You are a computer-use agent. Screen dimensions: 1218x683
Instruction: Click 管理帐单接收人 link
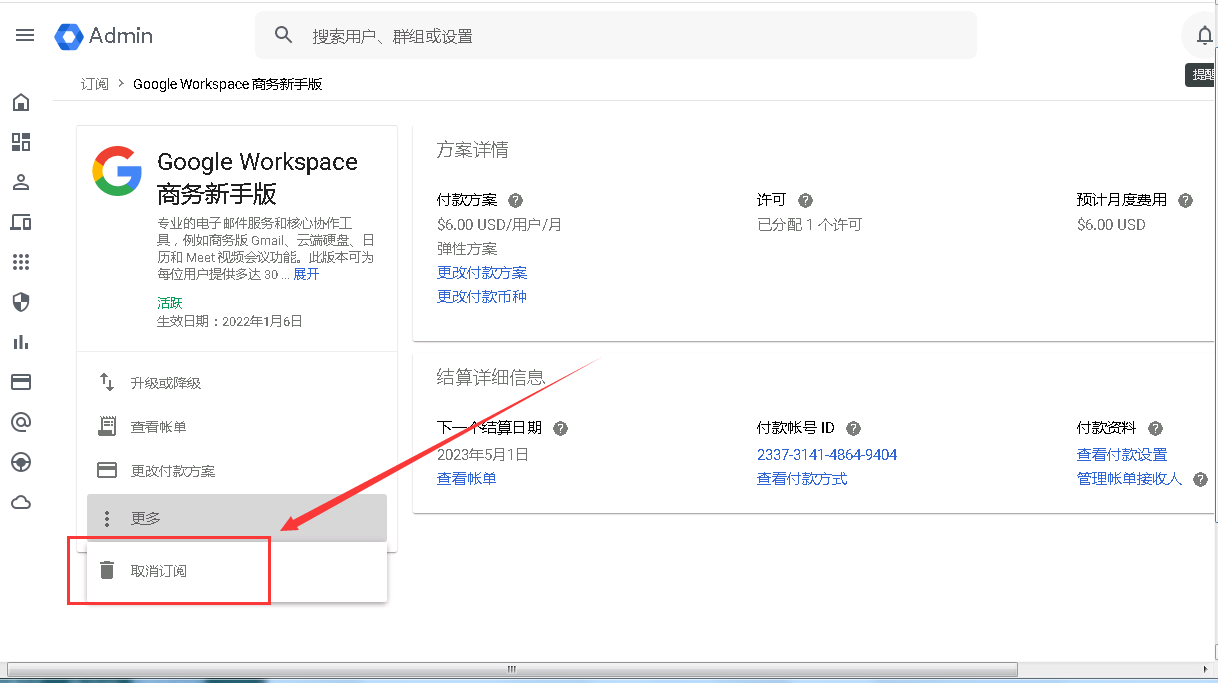click(x=1129, y=479)
